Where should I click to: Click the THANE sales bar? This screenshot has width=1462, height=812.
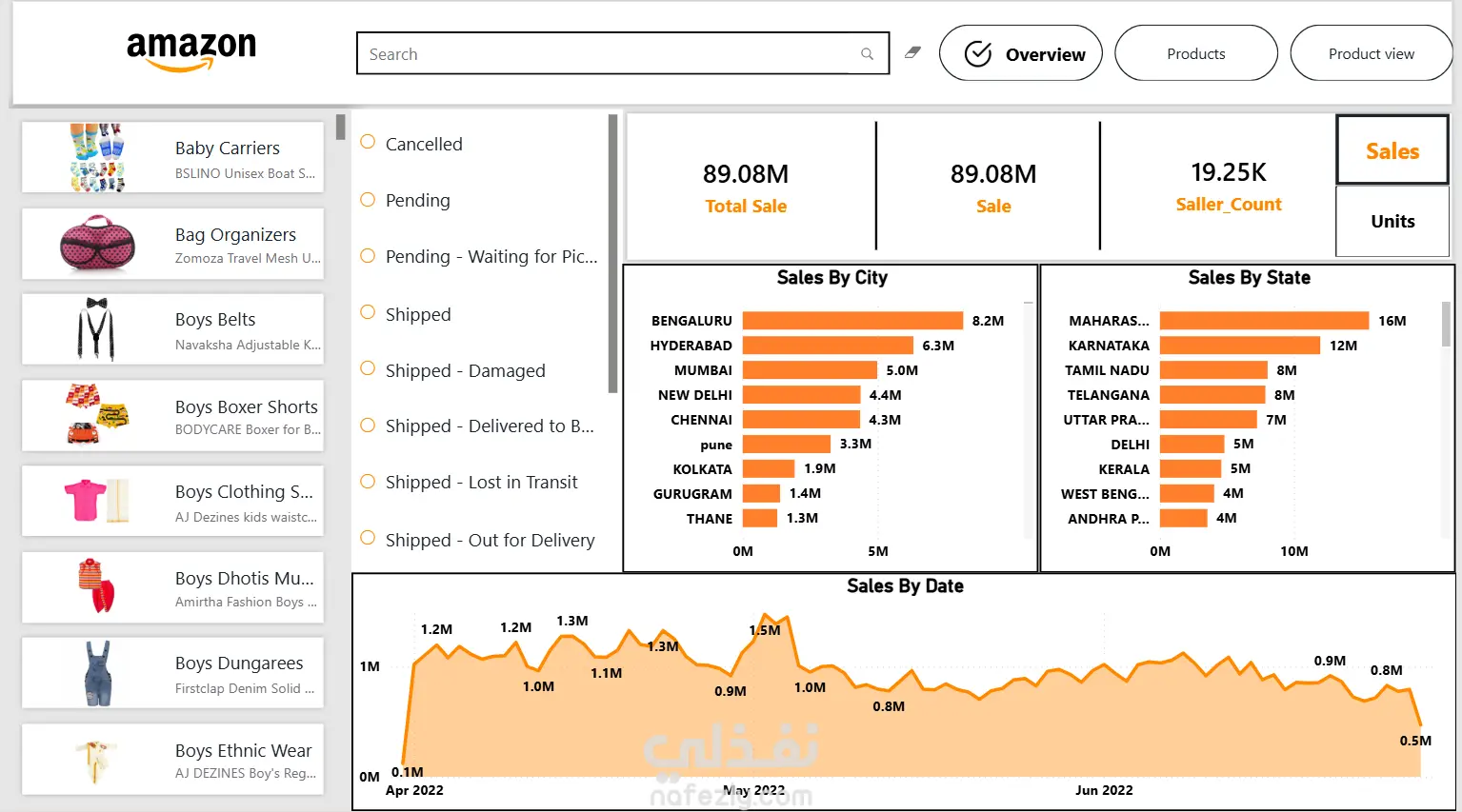[x=760, y=518]
